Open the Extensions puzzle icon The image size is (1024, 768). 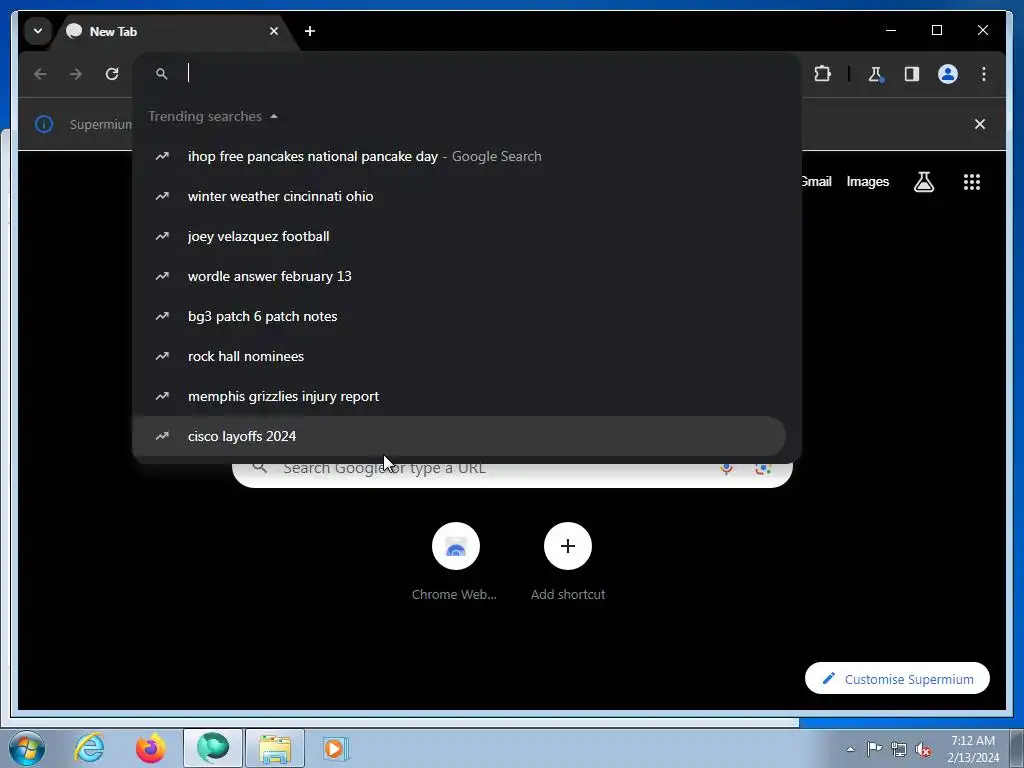pyautogui.click(x=822, y=74)
